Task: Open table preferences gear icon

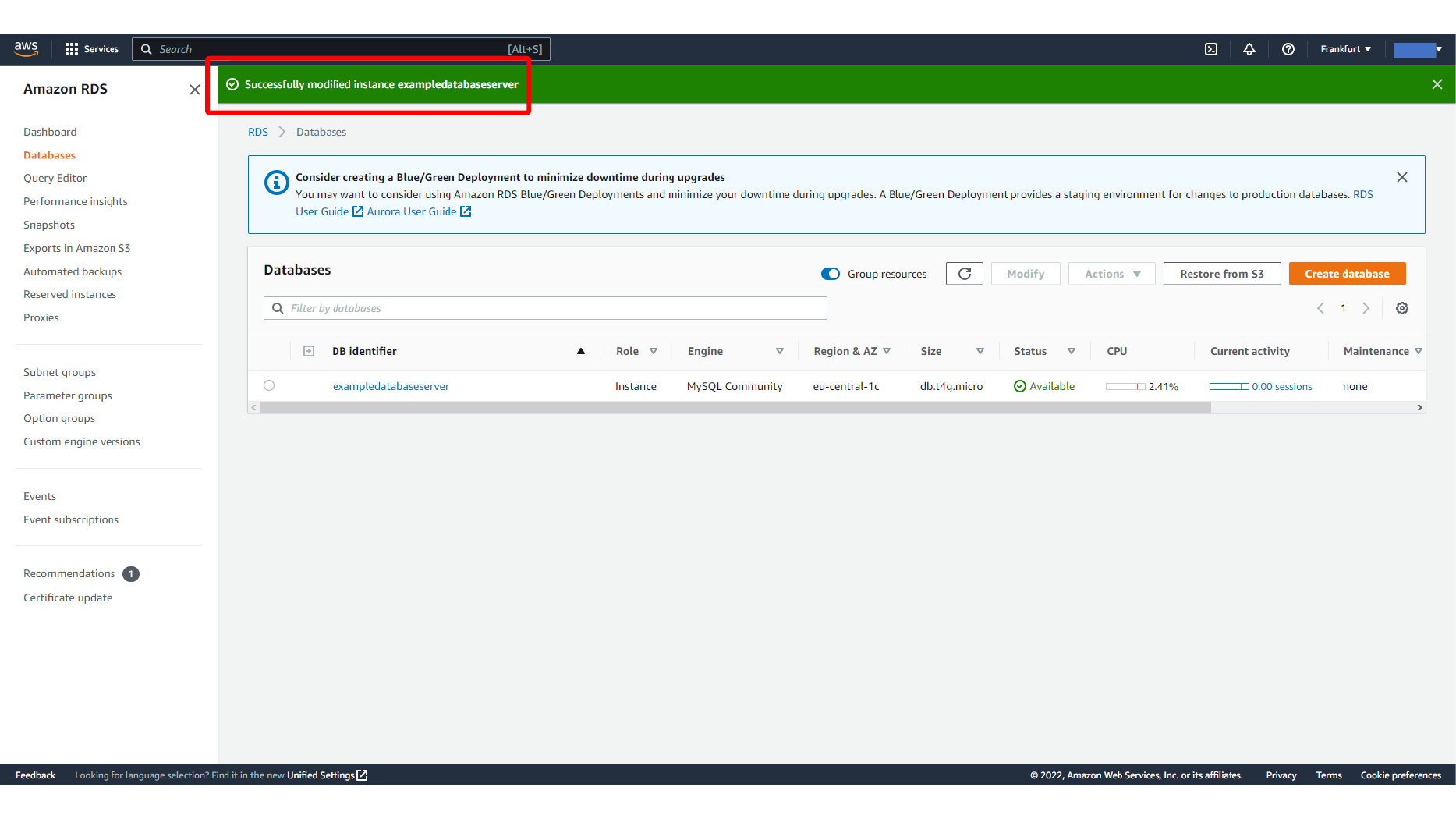Action: click(x=1401, y=308)
